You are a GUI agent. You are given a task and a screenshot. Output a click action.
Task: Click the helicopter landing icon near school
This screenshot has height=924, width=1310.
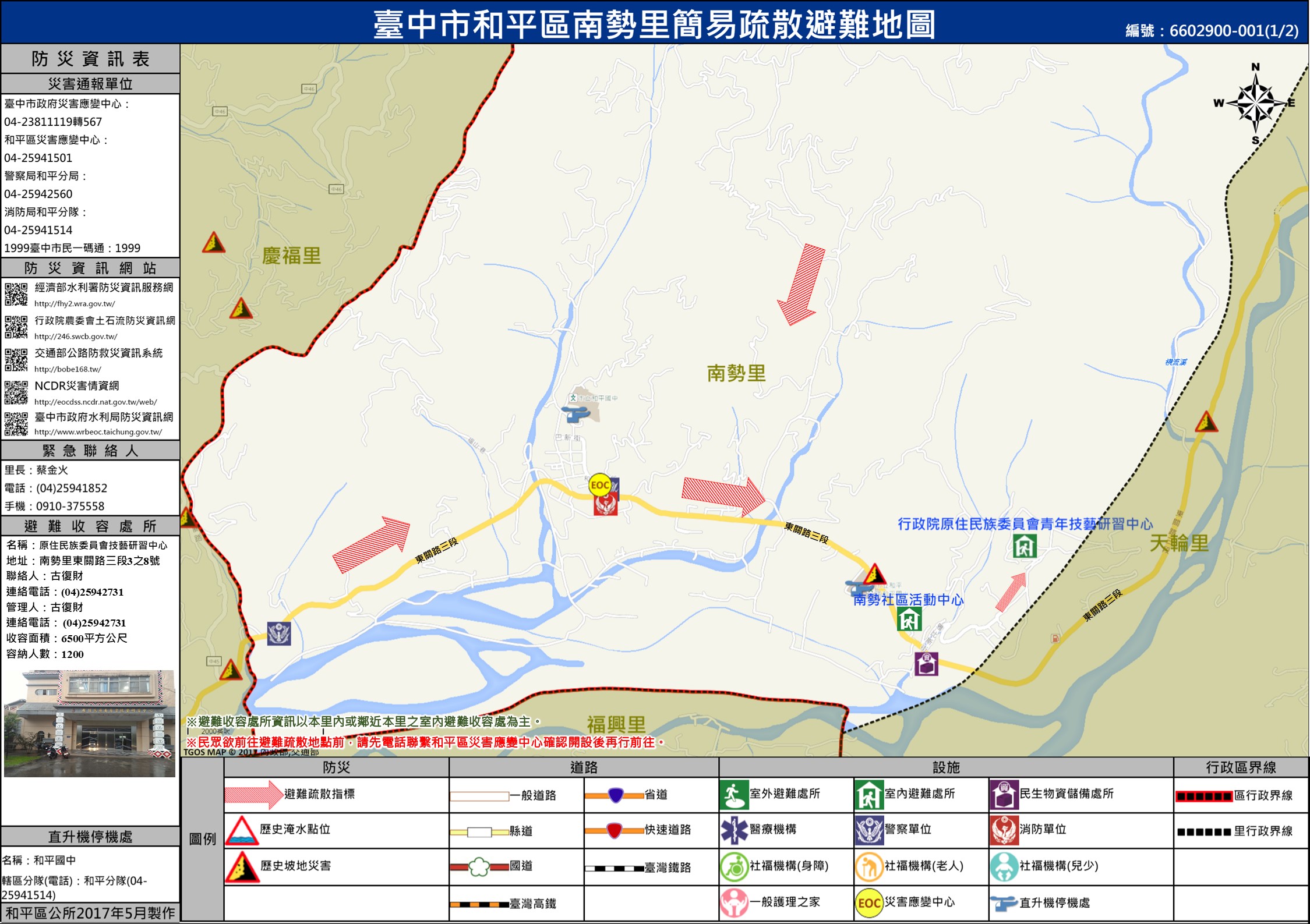click(576, 415)
